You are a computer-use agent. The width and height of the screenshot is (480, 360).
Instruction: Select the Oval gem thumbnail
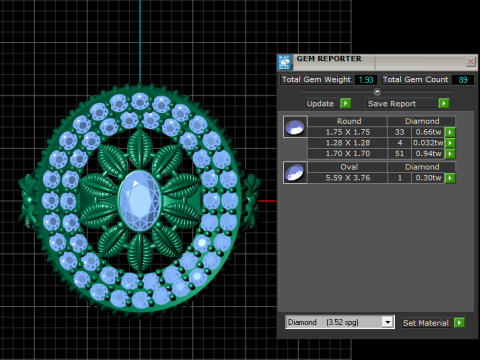coord(295,173)
